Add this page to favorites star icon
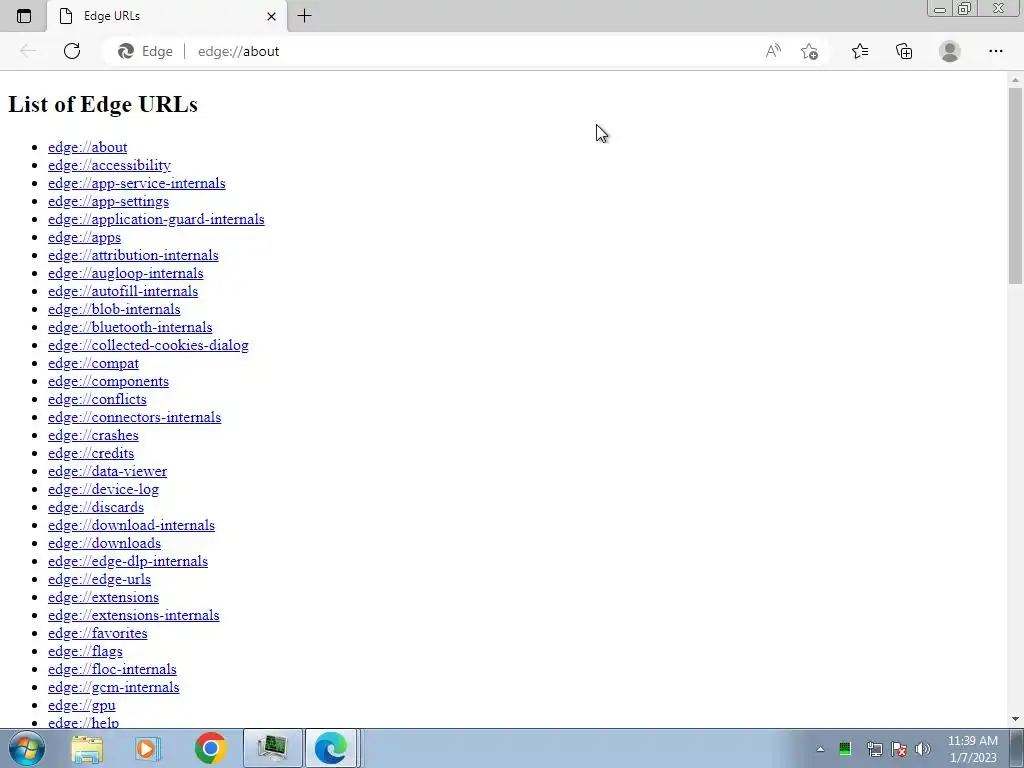The height and width of the screenshot is (768, 1024). [809, 51]
